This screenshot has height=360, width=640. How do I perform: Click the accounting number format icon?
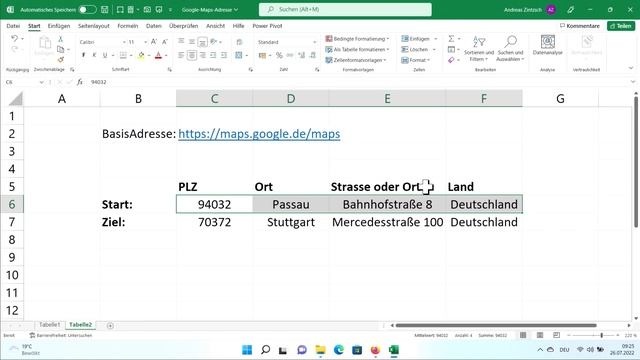click(x=262, y=55)
